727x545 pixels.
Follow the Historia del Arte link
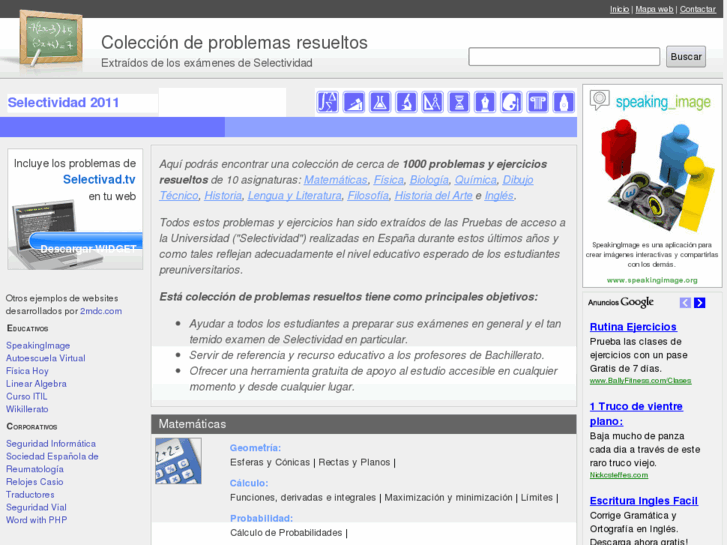point(434,196)
